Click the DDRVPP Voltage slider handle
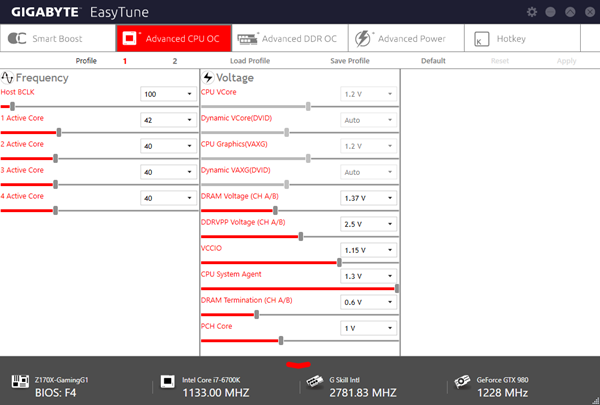This screenshot has width=600, height=405. [x=301, y=237]
